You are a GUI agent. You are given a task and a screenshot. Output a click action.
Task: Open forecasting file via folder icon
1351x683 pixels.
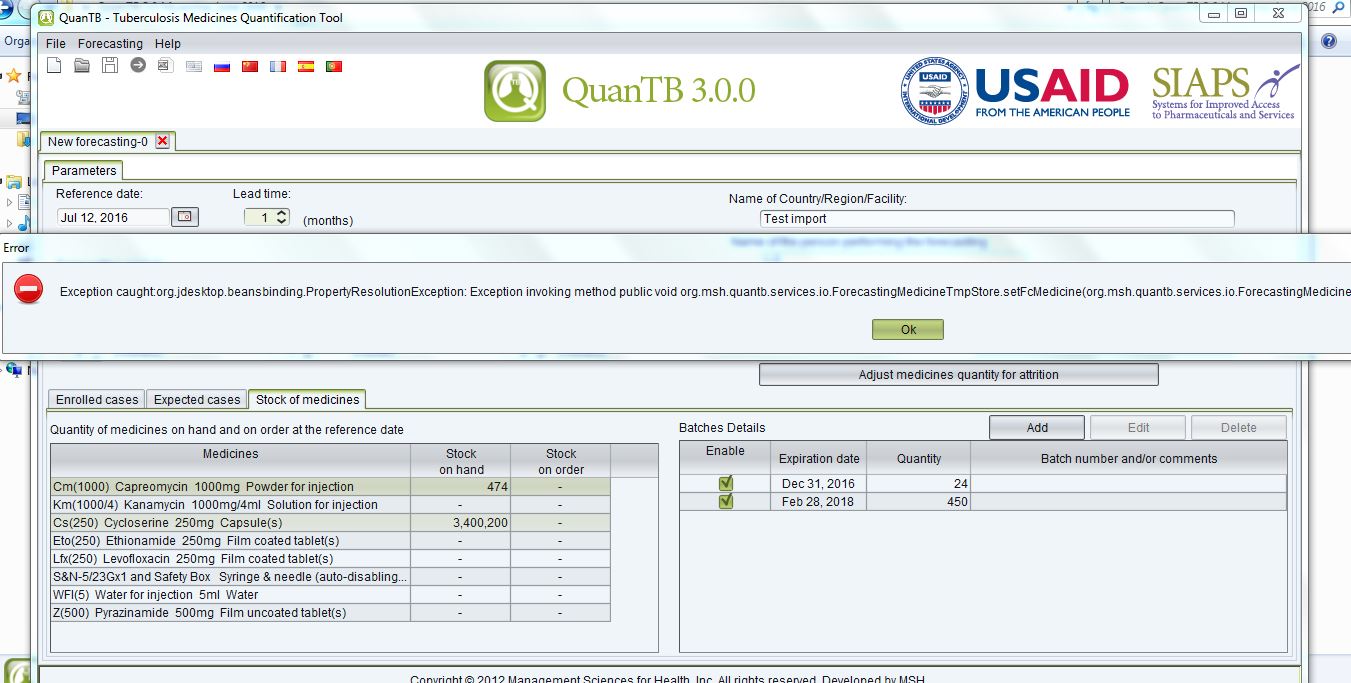[82, 66]
